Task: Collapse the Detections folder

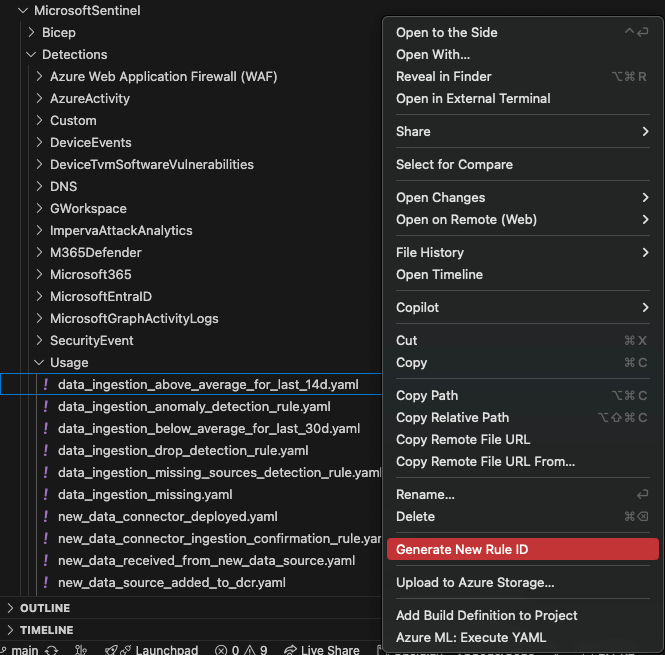Action: point(31,55)
